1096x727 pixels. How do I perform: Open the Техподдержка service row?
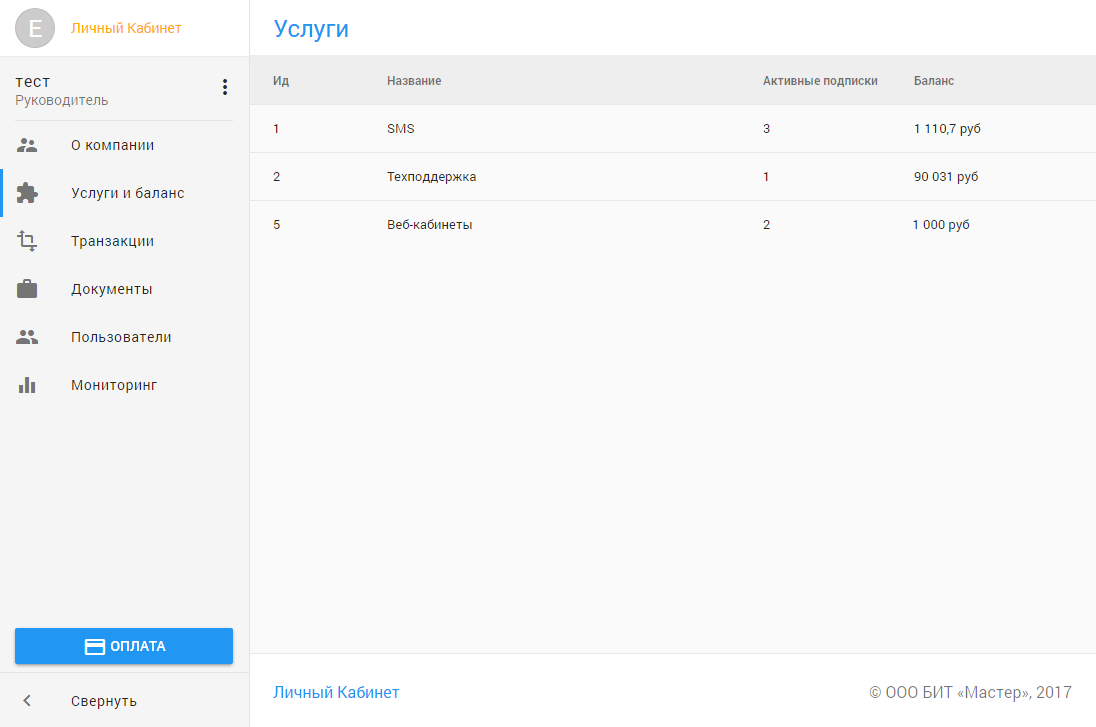[x=431, y=177]
